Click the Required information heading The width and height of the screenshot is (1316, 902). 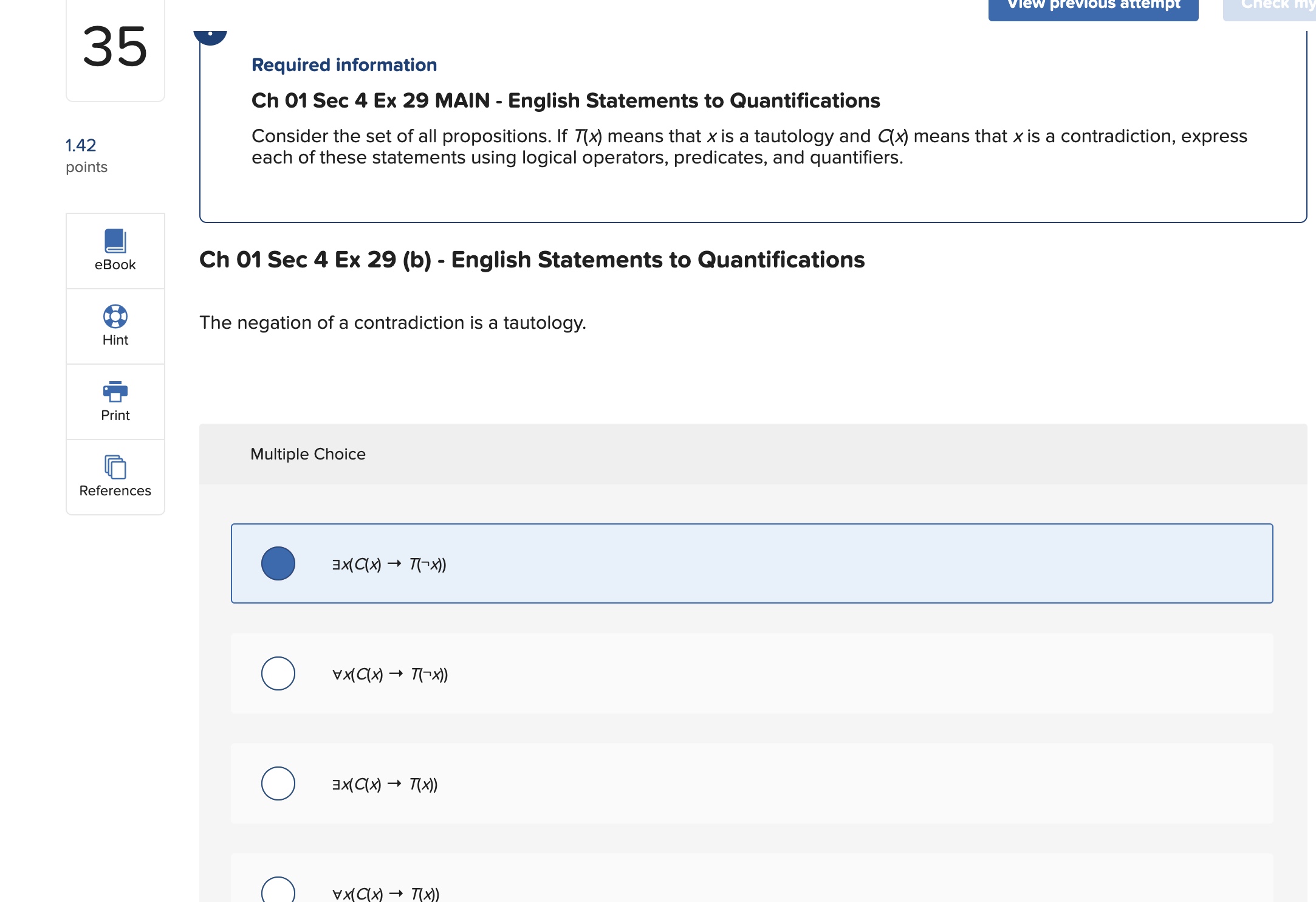coord(344,65)
